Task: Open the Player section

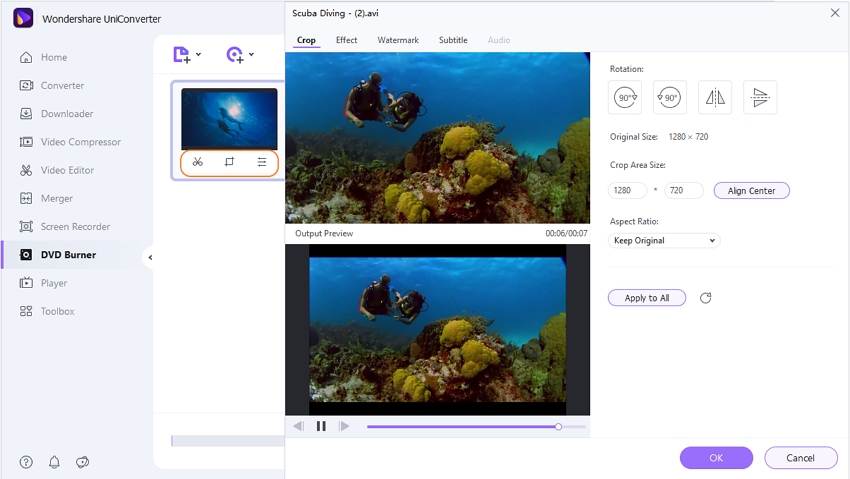Action: pyautogui.click(x=43, y=283)
